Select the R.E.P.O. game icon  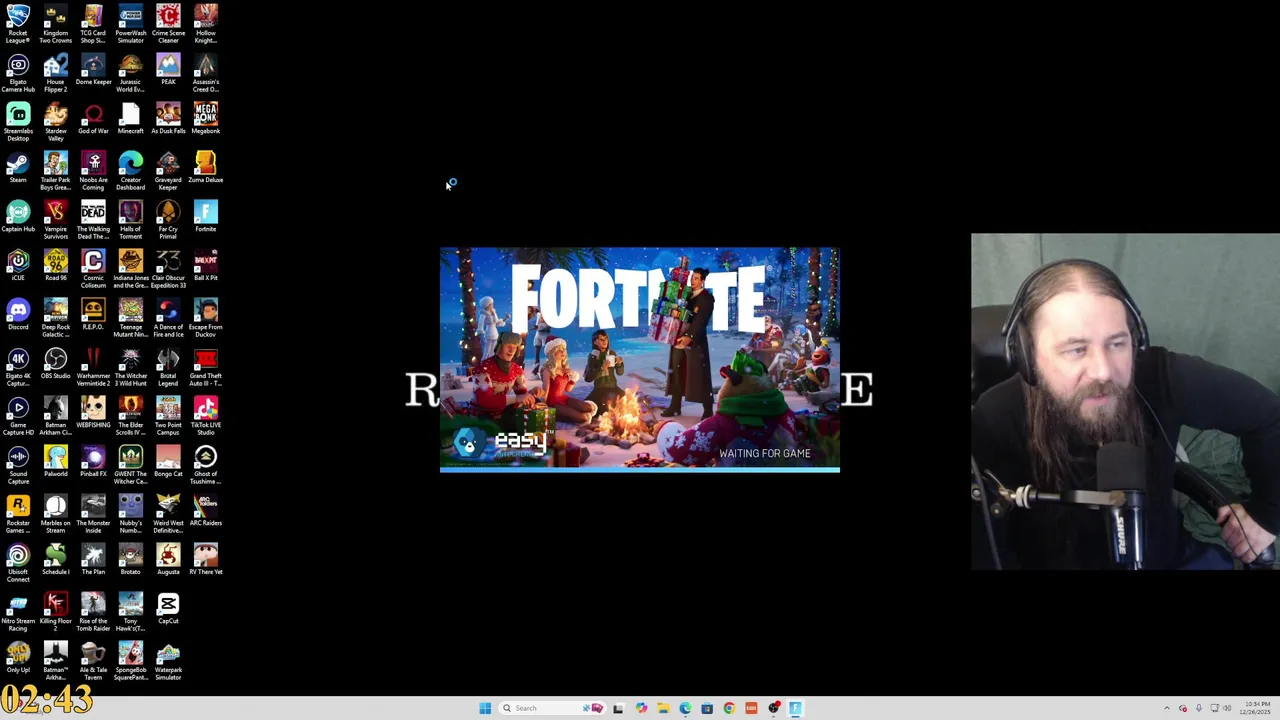click(x=93, y=314)
